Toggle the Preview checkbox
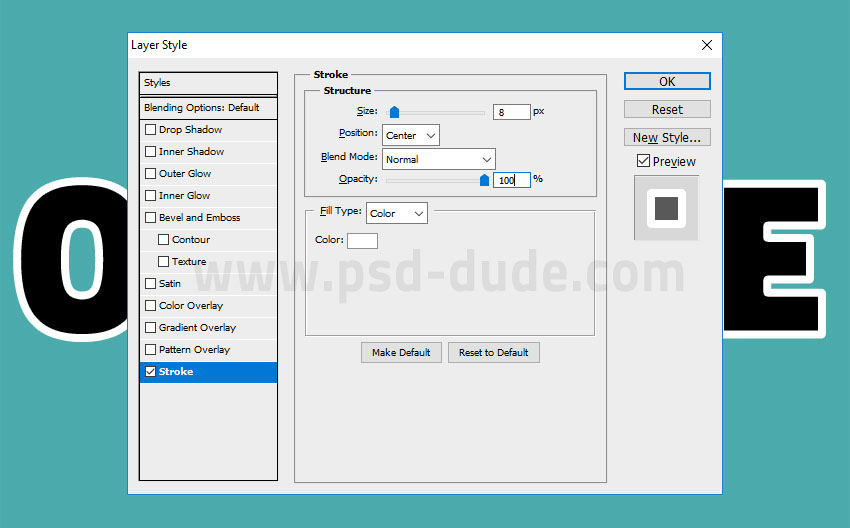This screenshot has width=850, height=528. [x=643, y=161]
